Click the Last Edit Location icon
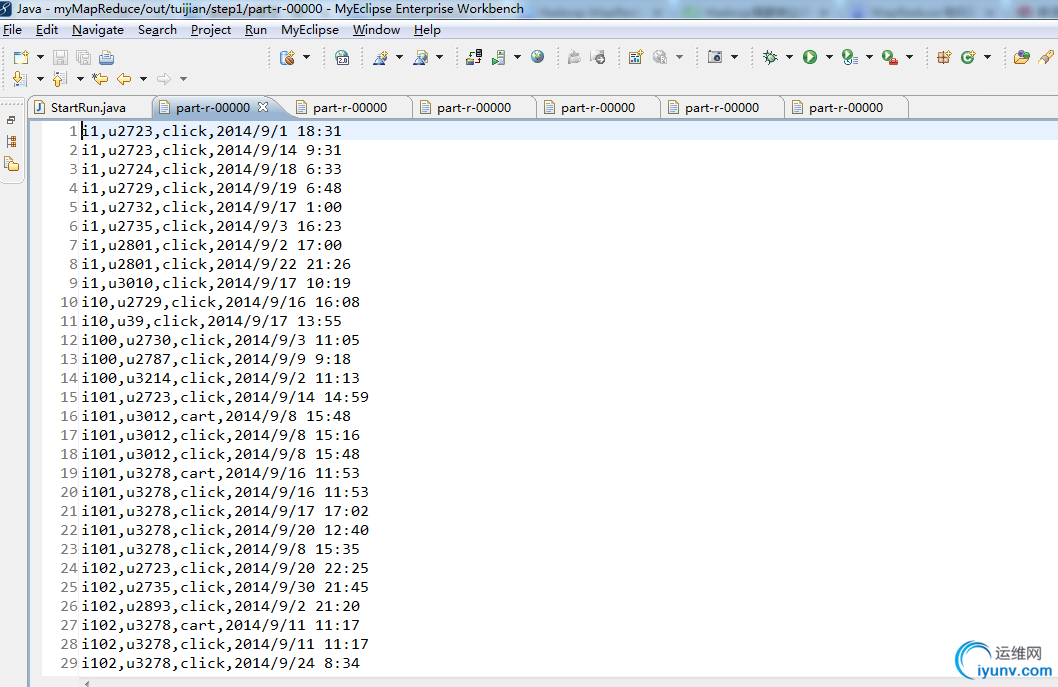Viewport: 1058px width, 687px height. tap(100, 79)
